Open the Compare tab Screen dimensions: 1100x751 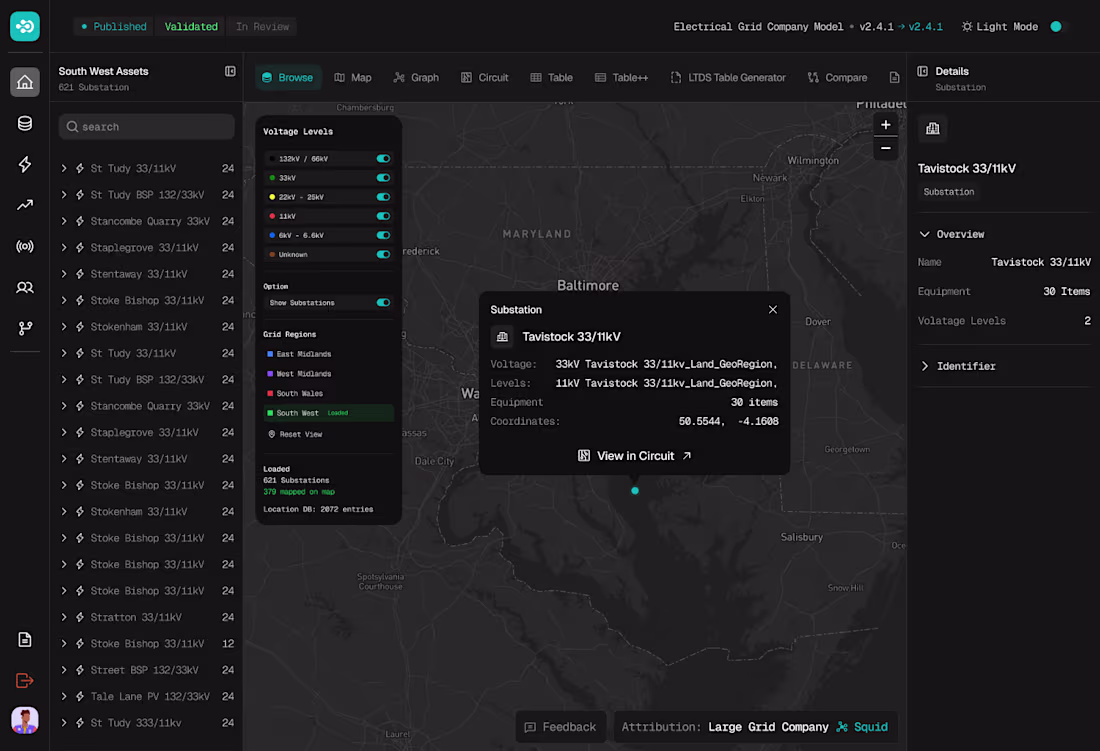[838, 78]
